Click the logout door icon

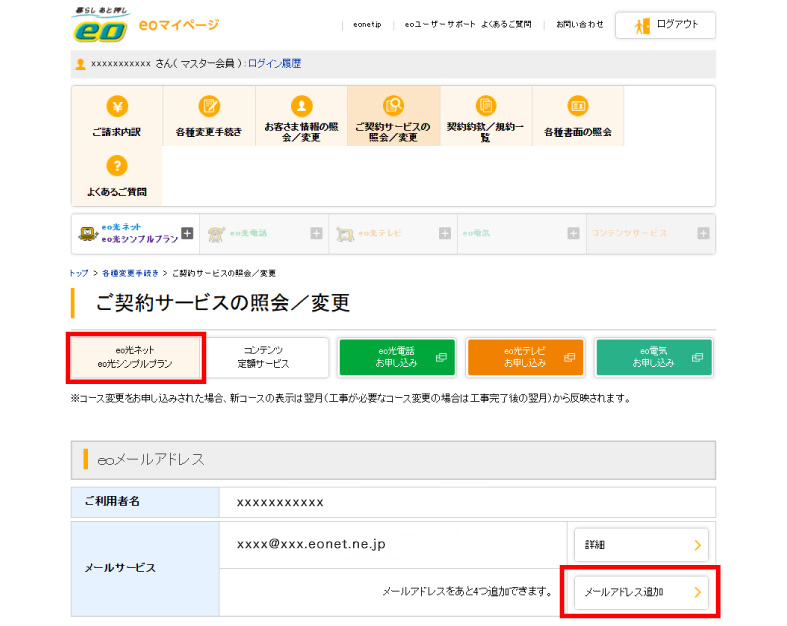[x=642, y=26]
